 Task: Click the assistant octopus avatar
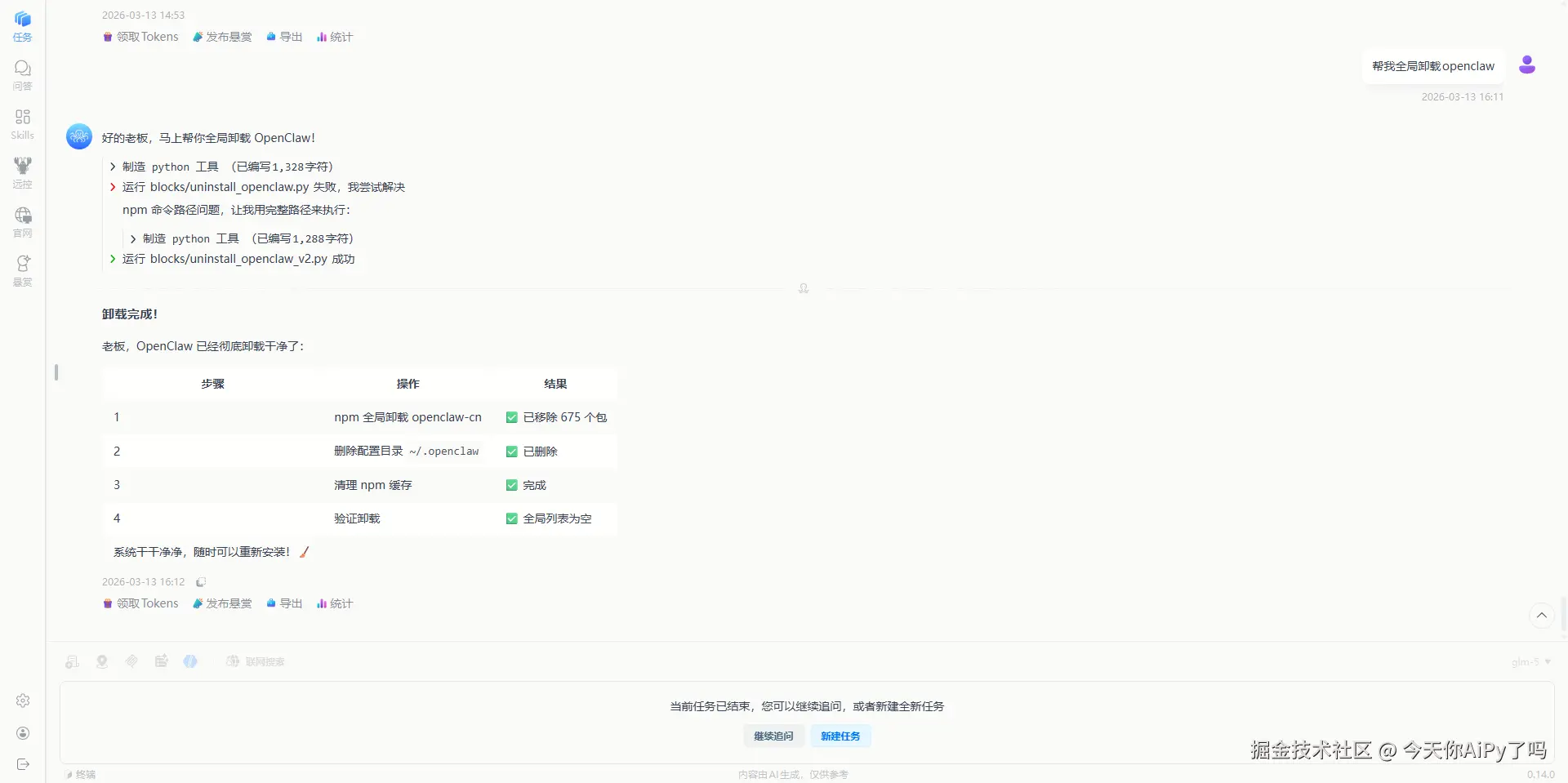point(79,136)
